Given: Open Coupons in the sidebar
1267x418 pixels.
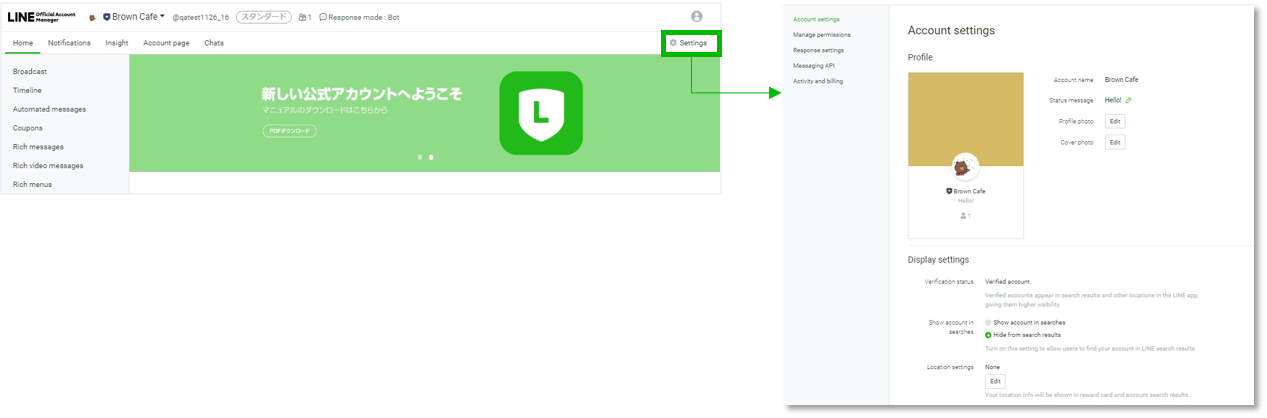Looking at the screenshot, I should (27, 128).
